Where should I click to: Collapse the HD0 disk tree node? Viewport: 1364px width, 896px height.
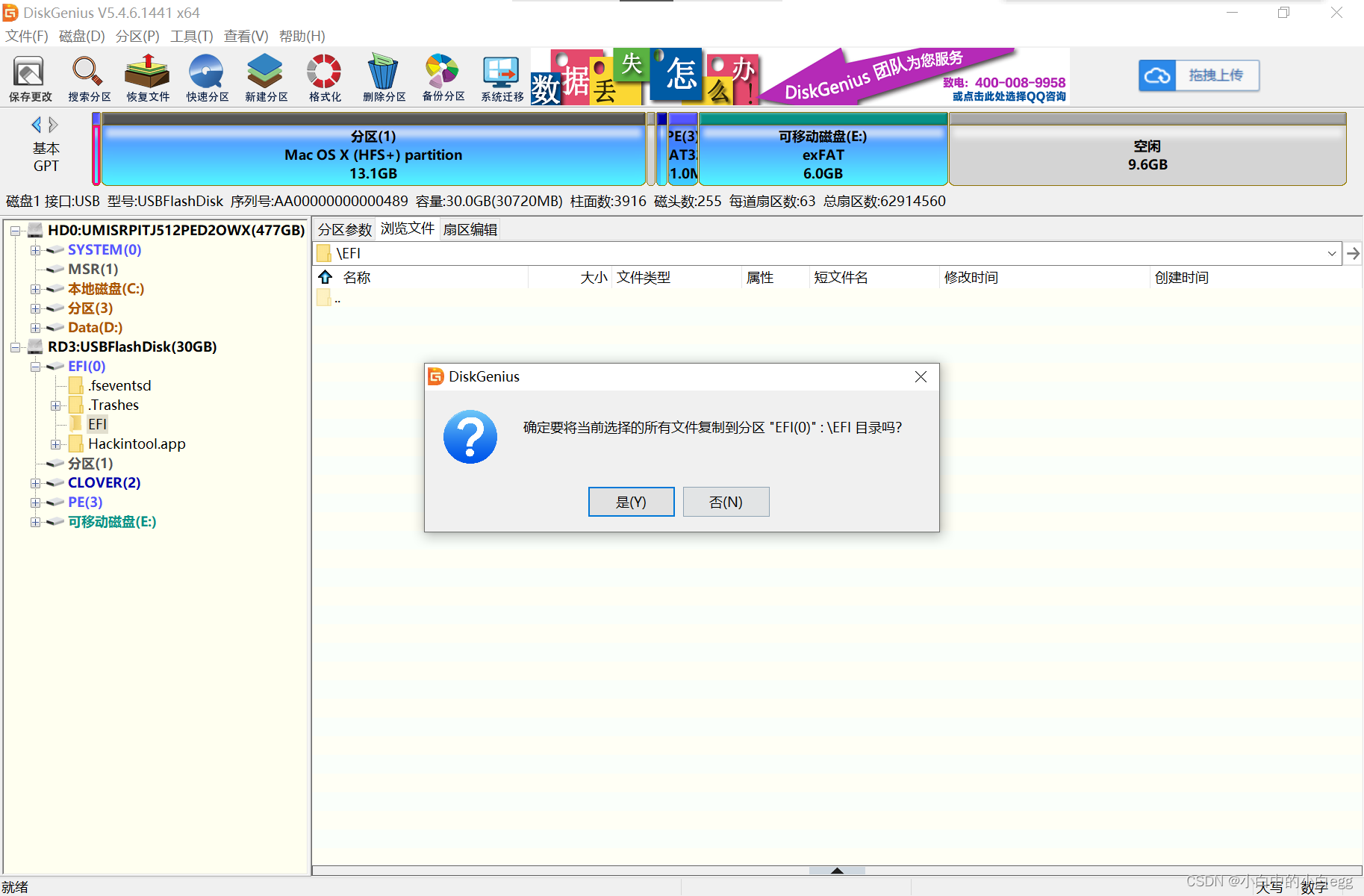[15, 231]
